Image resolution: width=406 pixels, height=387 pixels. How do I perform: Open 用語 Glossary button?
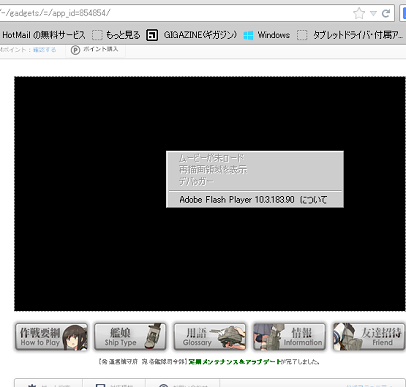[x=210, y=337]
